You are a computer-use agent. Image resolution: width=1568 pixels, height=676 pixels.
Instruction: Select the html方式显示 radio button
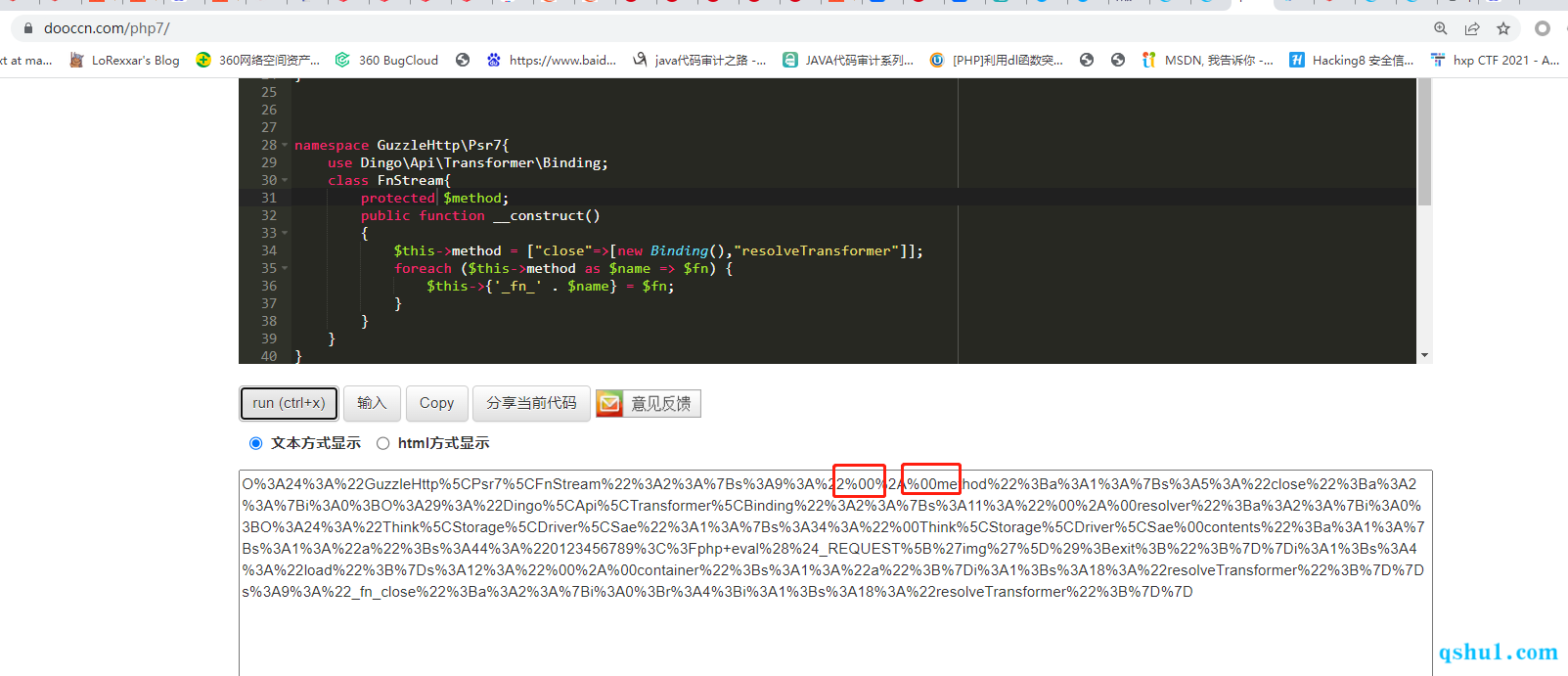(x=383, y=443)
